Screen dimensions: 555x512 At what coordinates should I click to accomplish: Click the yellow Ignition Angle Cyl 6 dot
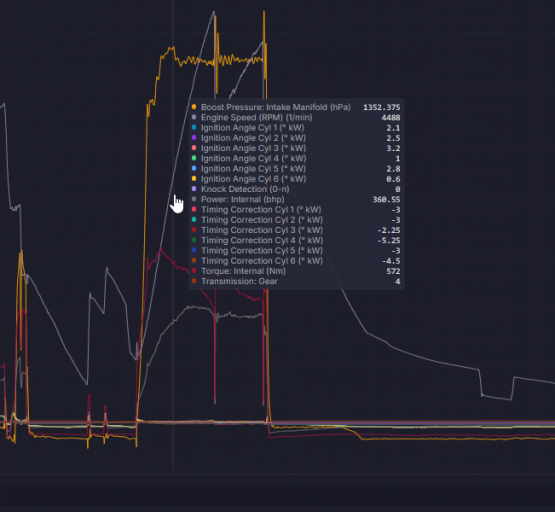click(x=194, y=178)
